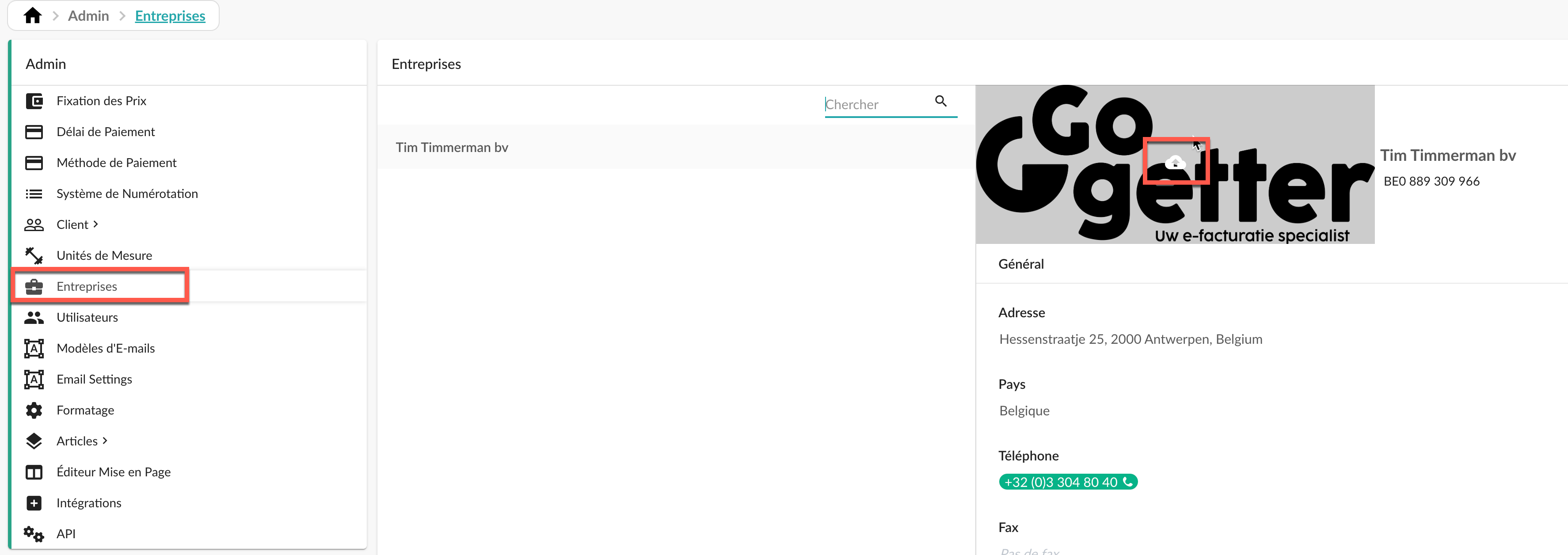Click the Email Settings icon
The height and width of the screenshot is (555, 1568).
(x=34, y=380)
